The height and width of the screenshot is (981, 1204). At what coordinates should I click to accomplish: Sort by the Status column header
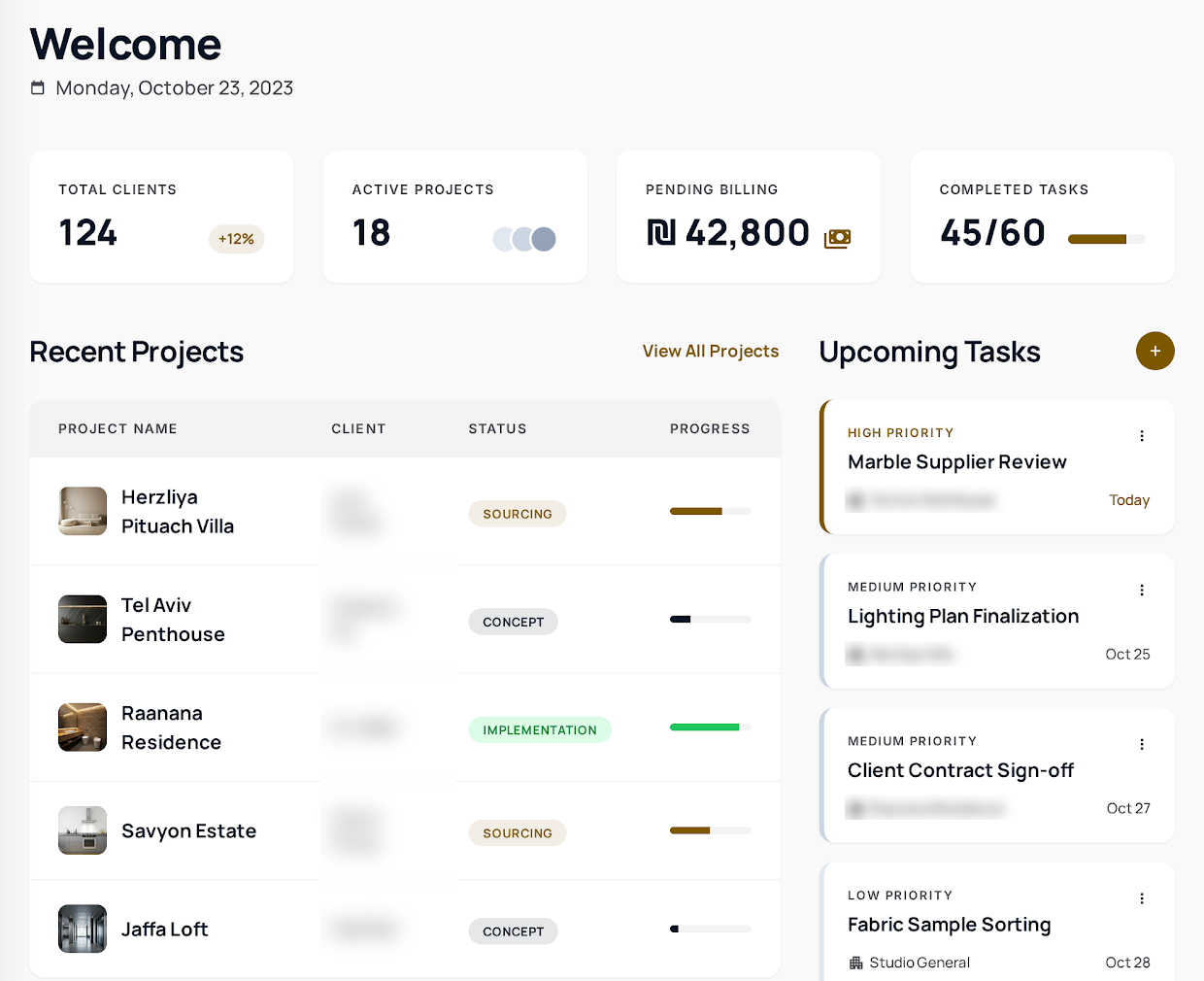497,428
